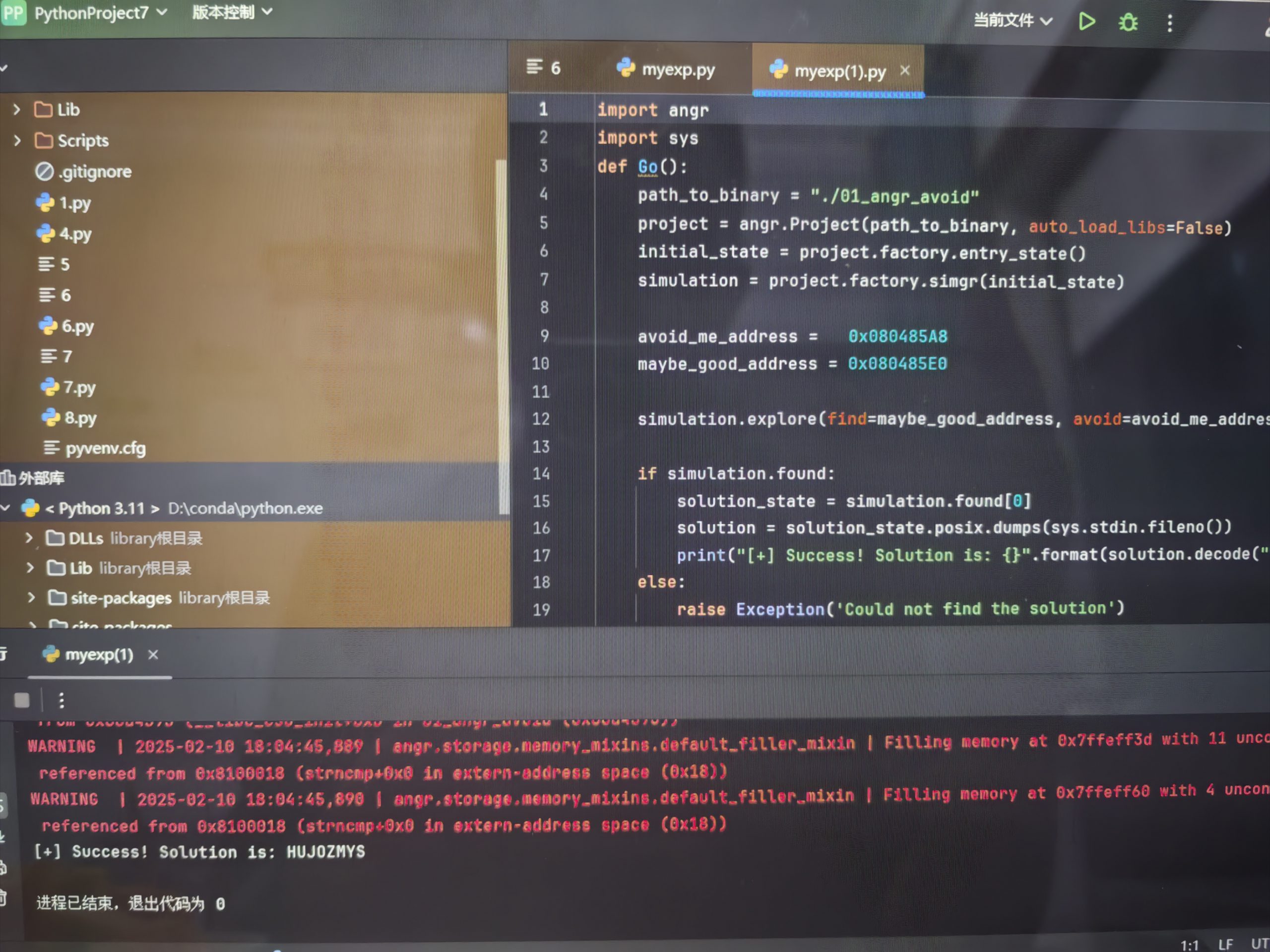Click the "./01_angr_avoid" path string on line 4
Viewport: 1270px width, 952px height.
(894, 196)
